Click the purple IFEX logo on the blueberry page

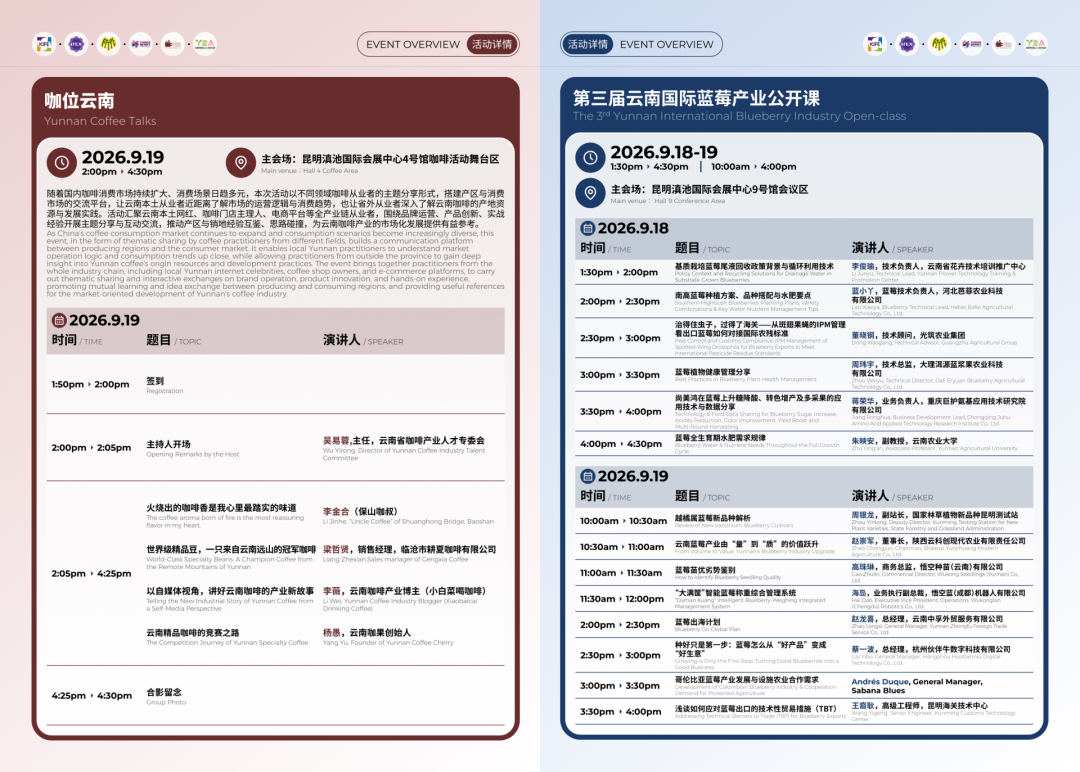click(907, 44)
